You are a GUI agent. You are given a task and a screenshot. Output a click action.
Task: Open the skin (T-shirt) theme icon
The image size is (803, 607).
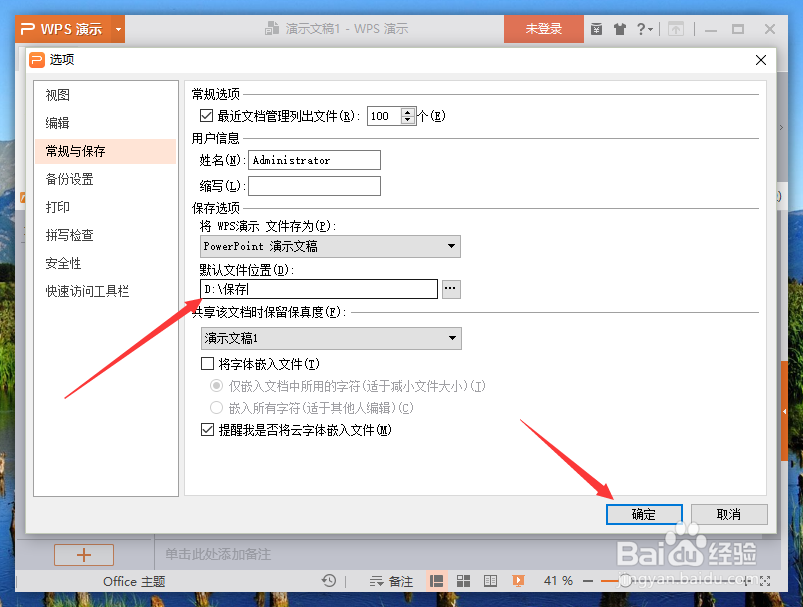[620, 29]
